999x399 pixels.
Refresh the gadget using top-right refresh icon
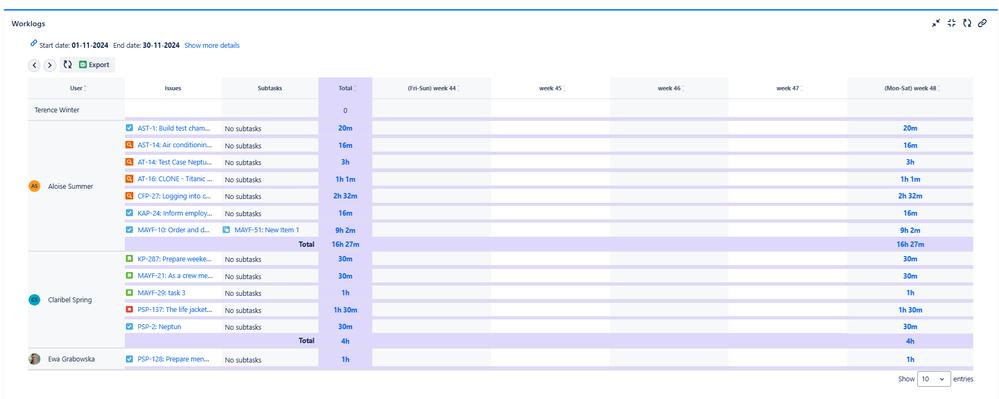click(x=967, y=23)
